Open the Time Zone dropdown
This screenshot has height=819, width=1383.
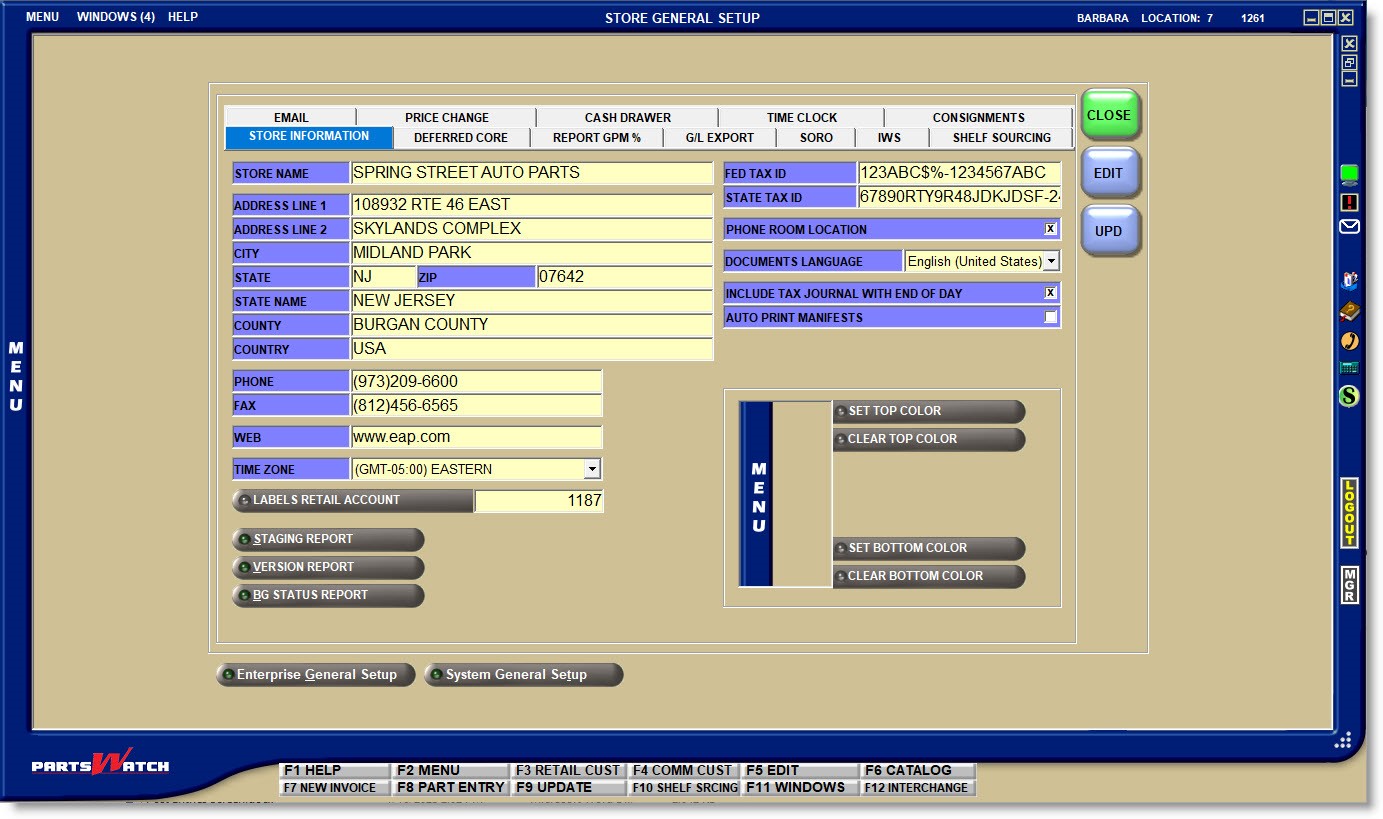(592, 470)
